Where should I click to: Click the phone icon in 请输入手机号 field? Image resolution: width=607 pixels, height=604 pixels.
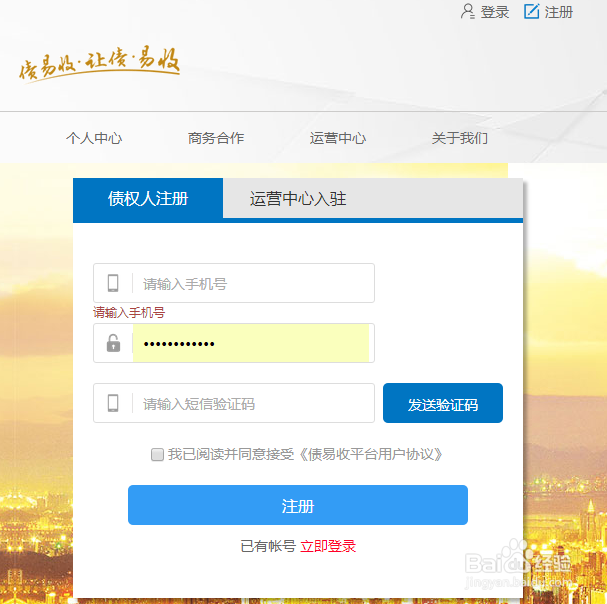pyautogui.click(x=113, y=283)
